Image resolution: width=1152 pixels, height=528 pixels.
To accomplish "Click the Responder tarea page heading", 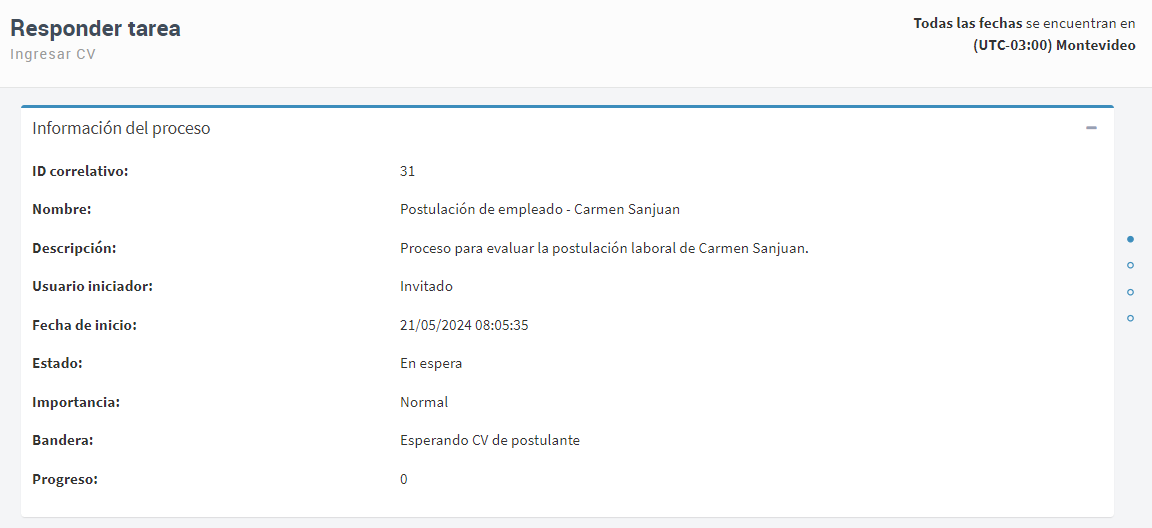I will [96, 28].
